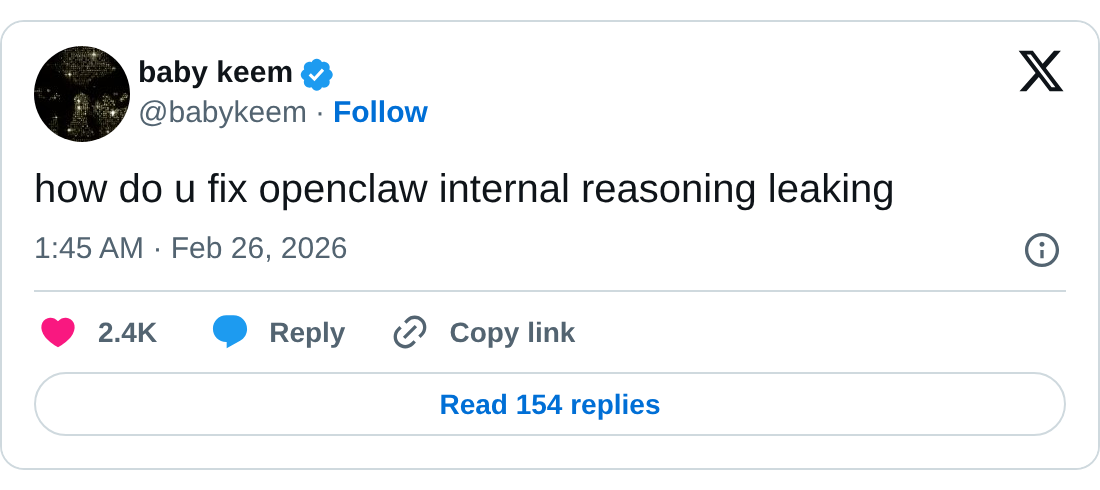The width and height of the screenshot is (1100, 490).
Task: Click the blue reply speech bubble icon
Action: (230, 332)
